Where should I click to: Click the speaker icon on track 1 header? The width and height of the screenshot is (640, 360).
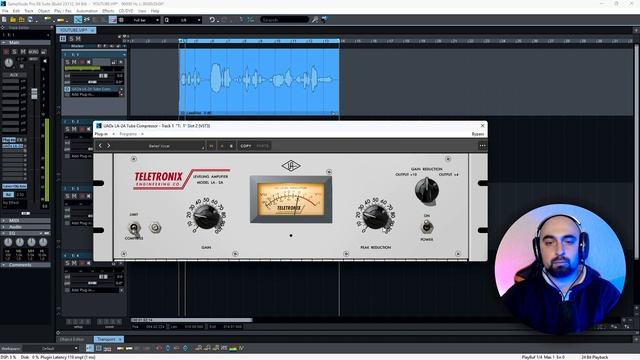[89, 62]
